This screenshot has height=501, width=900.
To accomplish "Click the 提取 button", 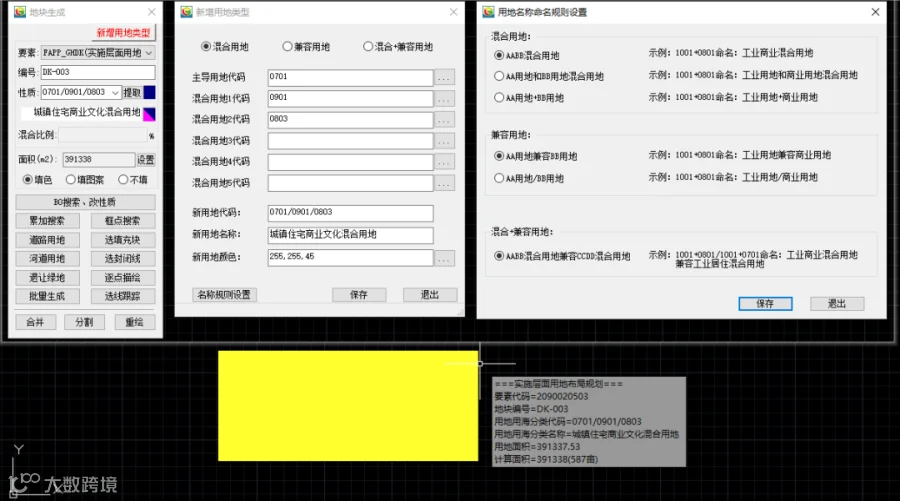I will [x=132, y=92].
